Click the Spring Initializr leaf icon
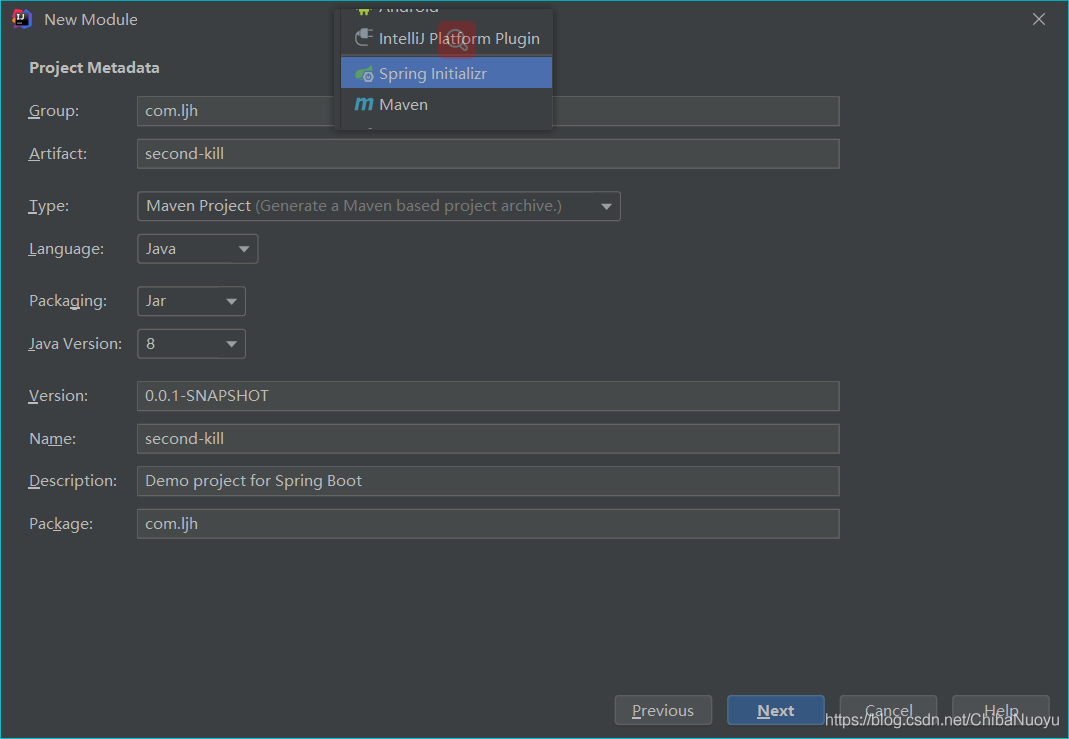Viewport: 1069px width, 739px height. 364,74
